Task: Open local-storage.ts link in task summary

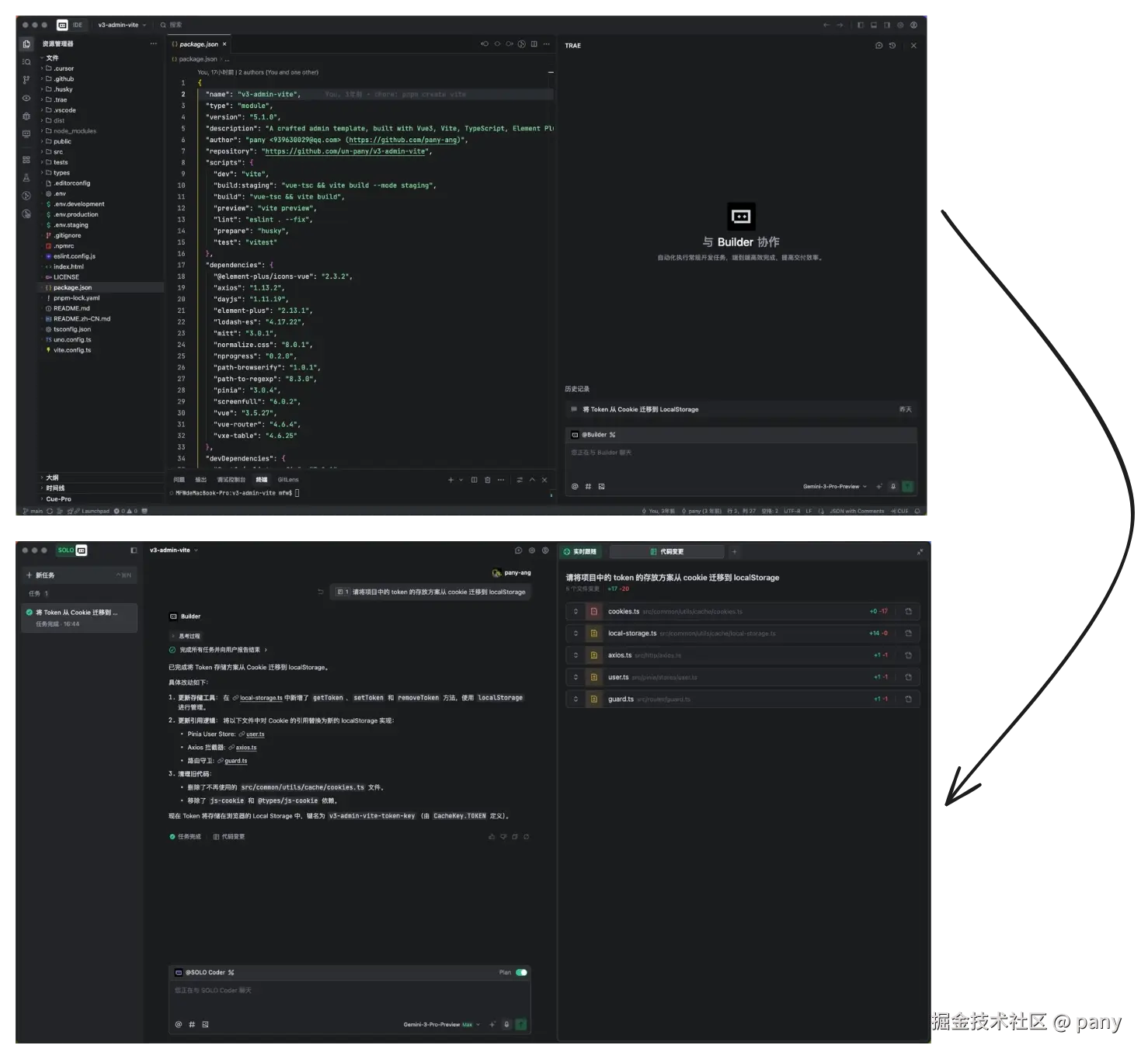Action: 261,698
